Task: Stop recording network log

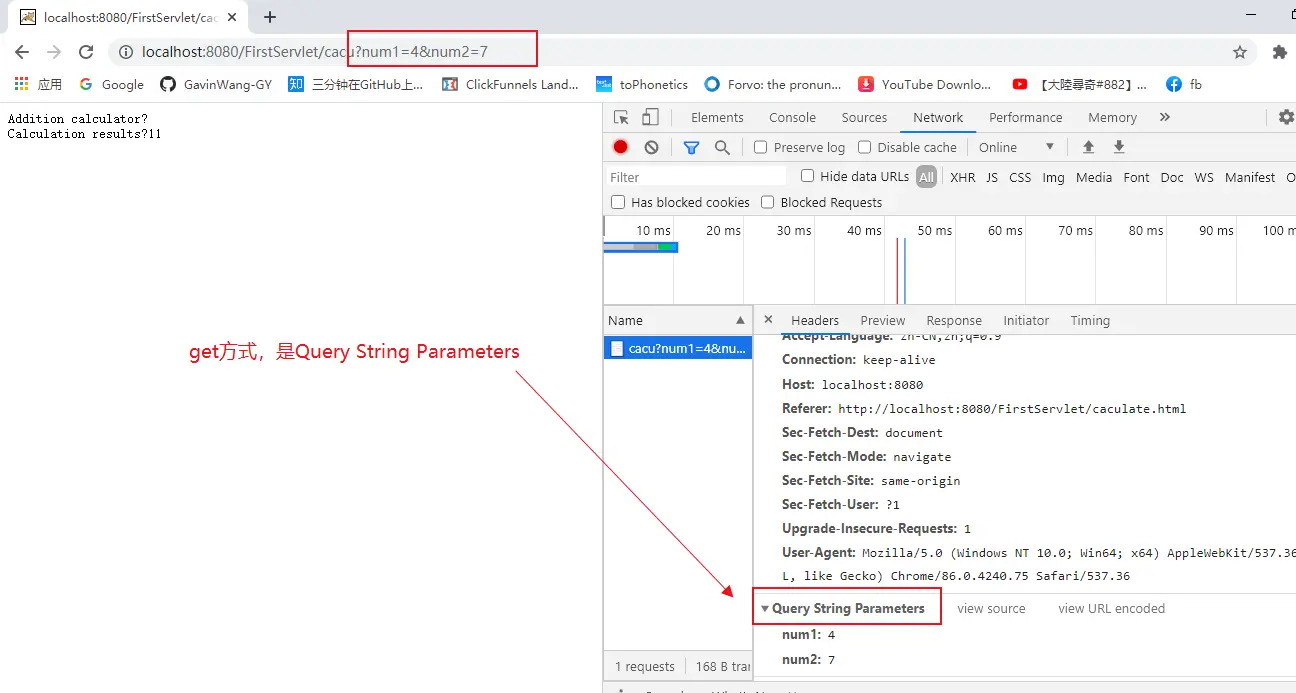Action: [x=620, y=147]
